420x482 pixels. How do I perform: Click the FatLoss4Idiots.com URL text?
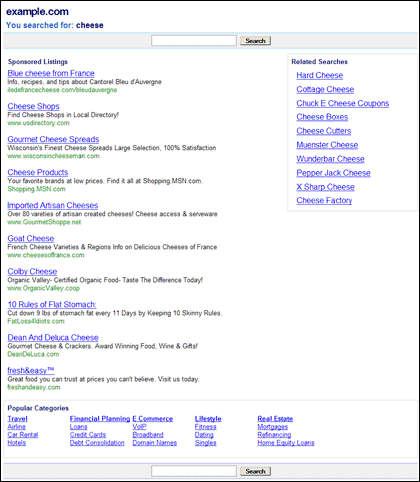(36, 321)
